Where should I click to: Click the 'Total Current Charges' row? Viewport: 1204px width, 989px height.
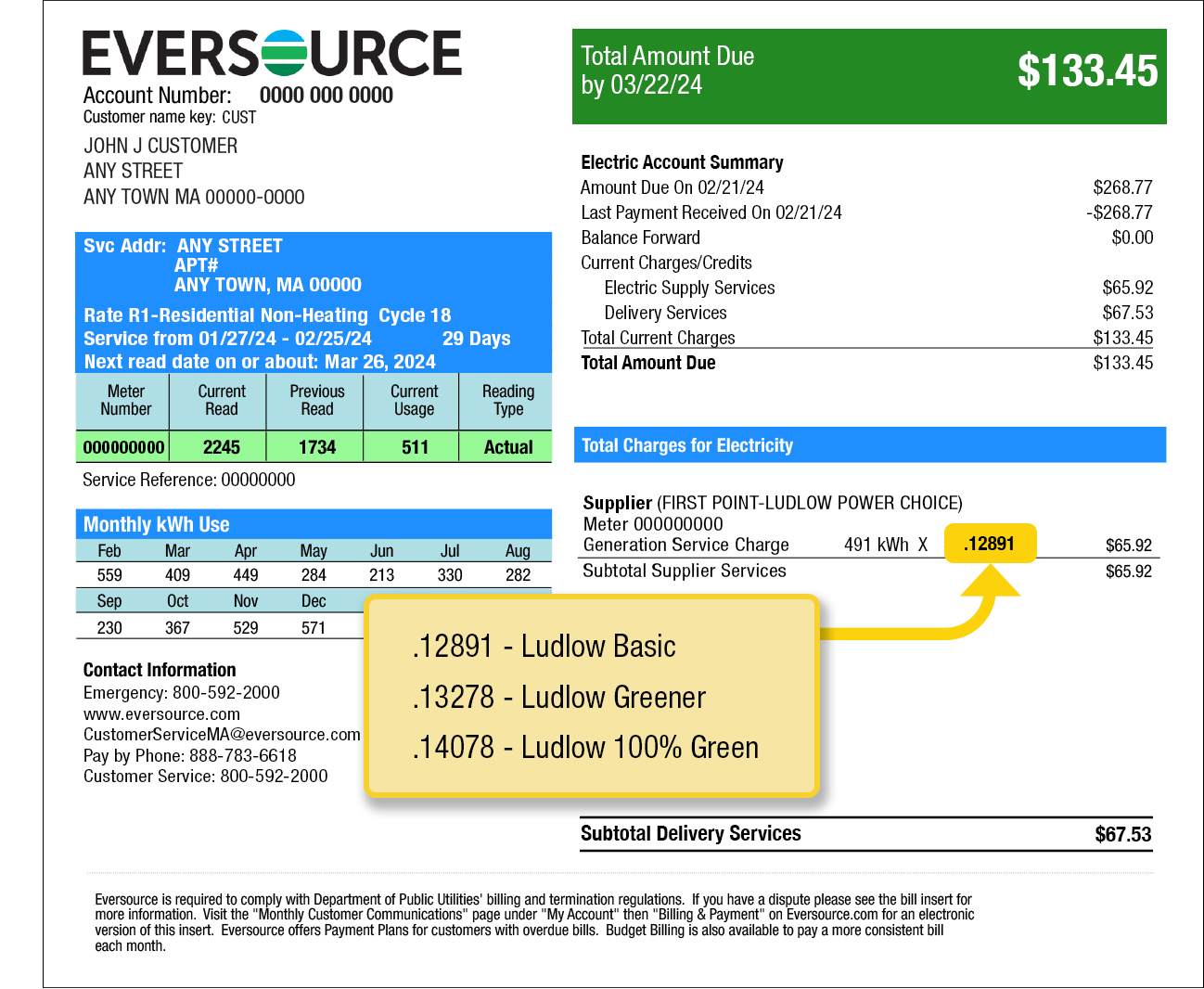pos(866,338)
